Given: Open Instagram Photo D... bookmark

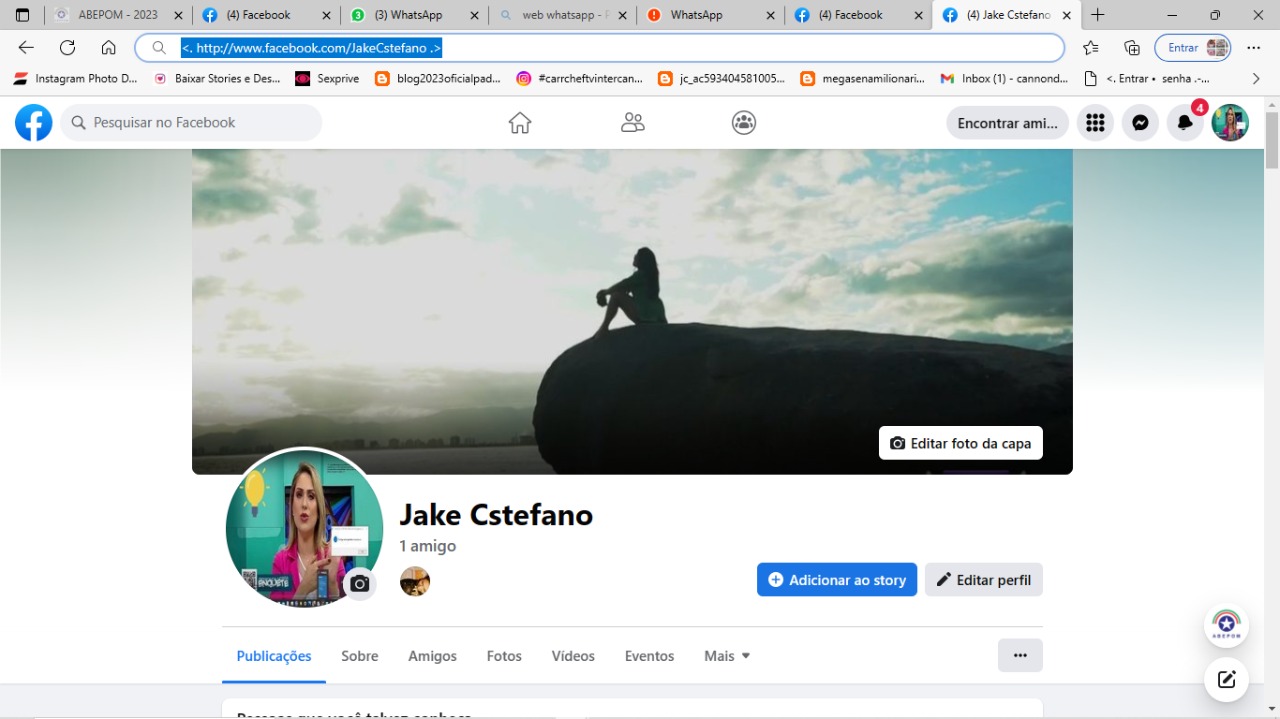Looking at the screenshot, I should 76,78.
